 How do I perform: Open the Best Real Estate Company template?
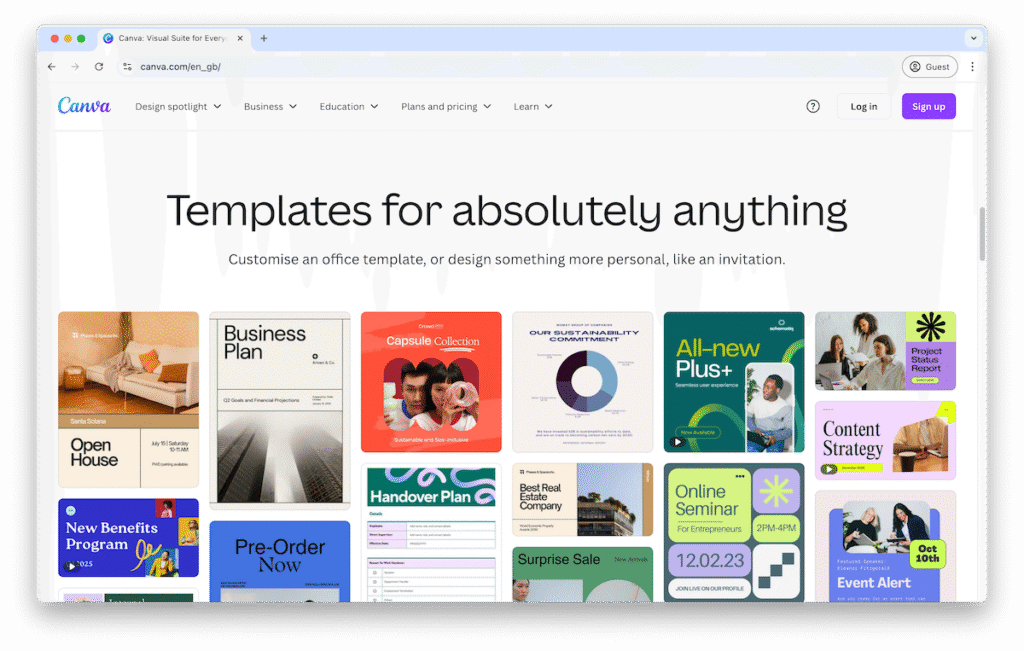coord(583,500)
